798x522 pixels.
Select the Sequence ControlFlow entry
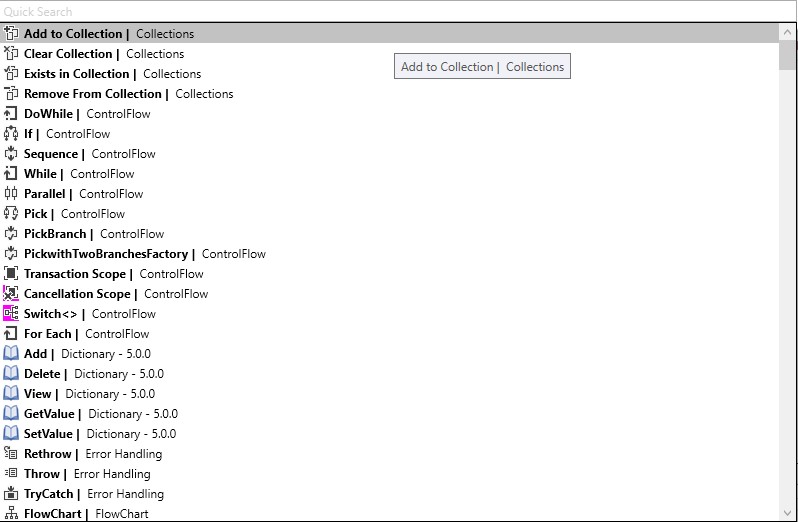[x=89, y=154]
